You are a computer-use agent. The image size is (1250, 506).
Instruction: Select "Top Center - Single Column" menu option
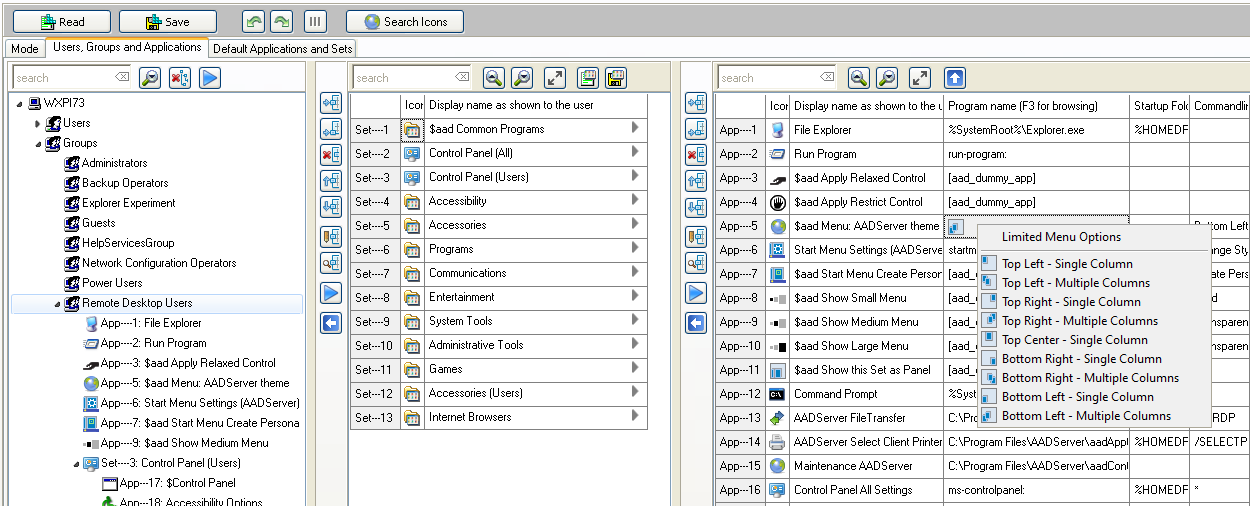(x=1074, y=340)
